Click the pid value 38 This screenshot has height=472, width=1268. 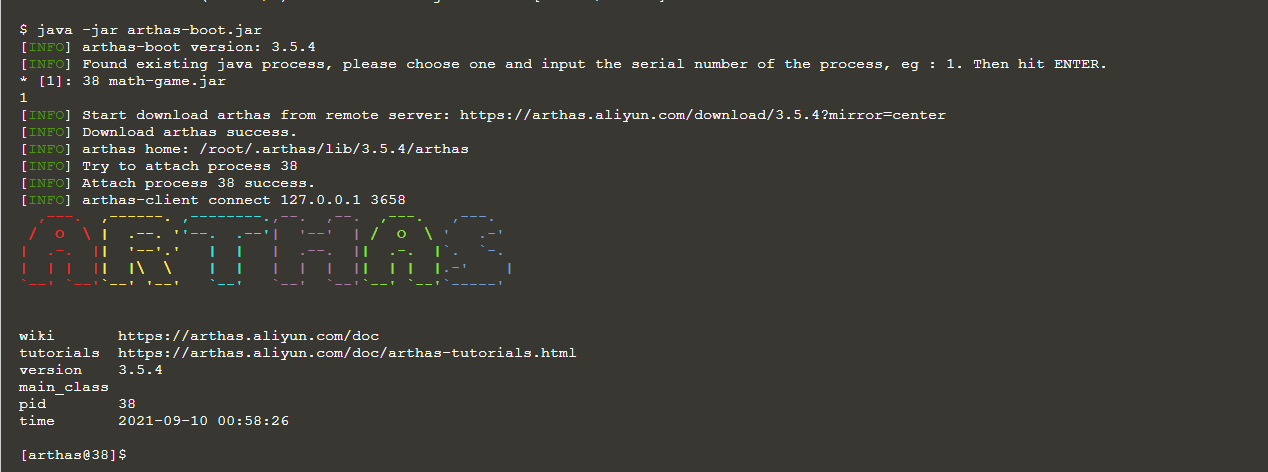pyautogui.click(x=127, y=404)
